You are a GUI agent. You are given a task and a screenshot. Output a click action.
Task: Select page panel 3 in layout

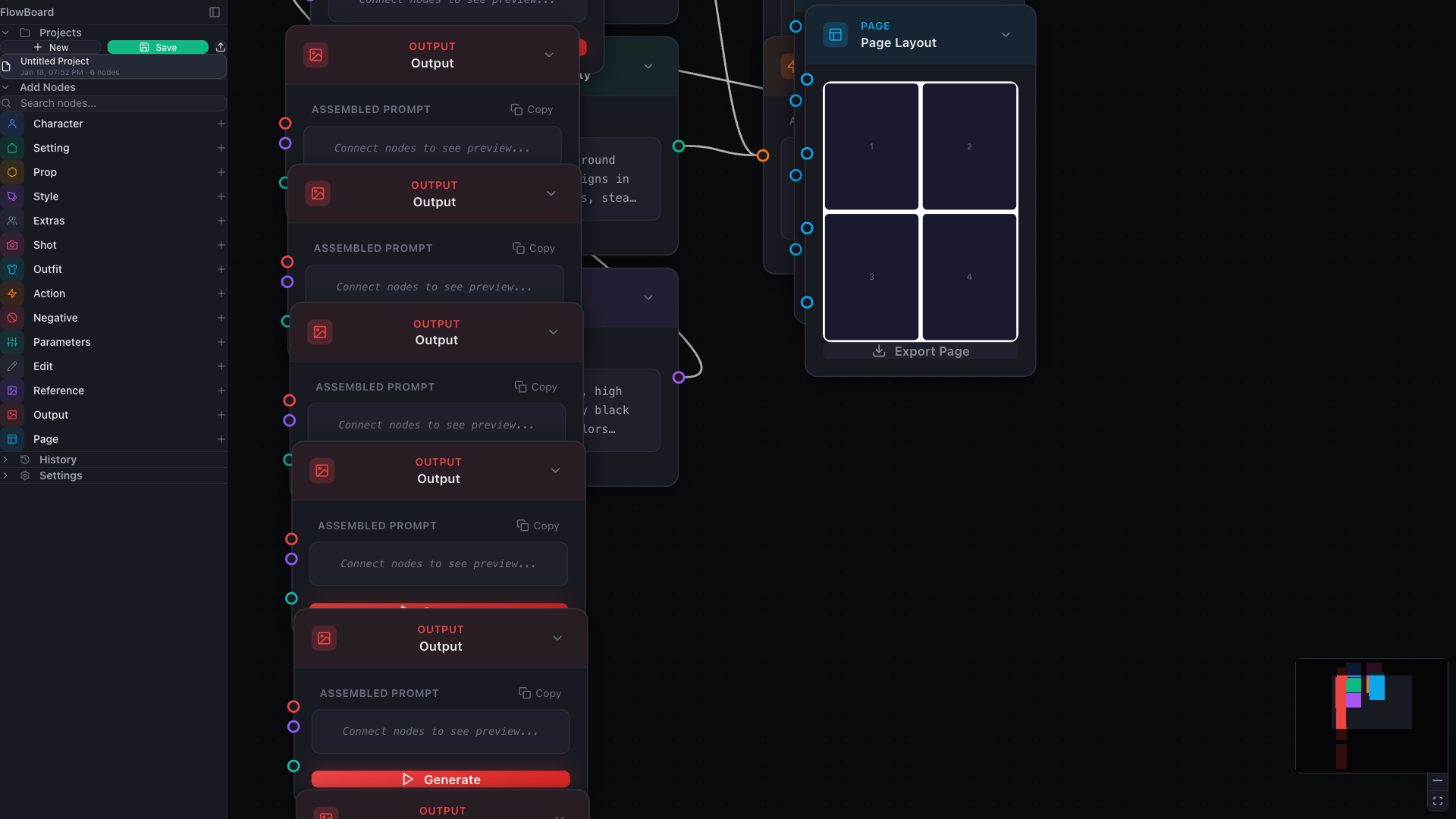click(871, 277)
